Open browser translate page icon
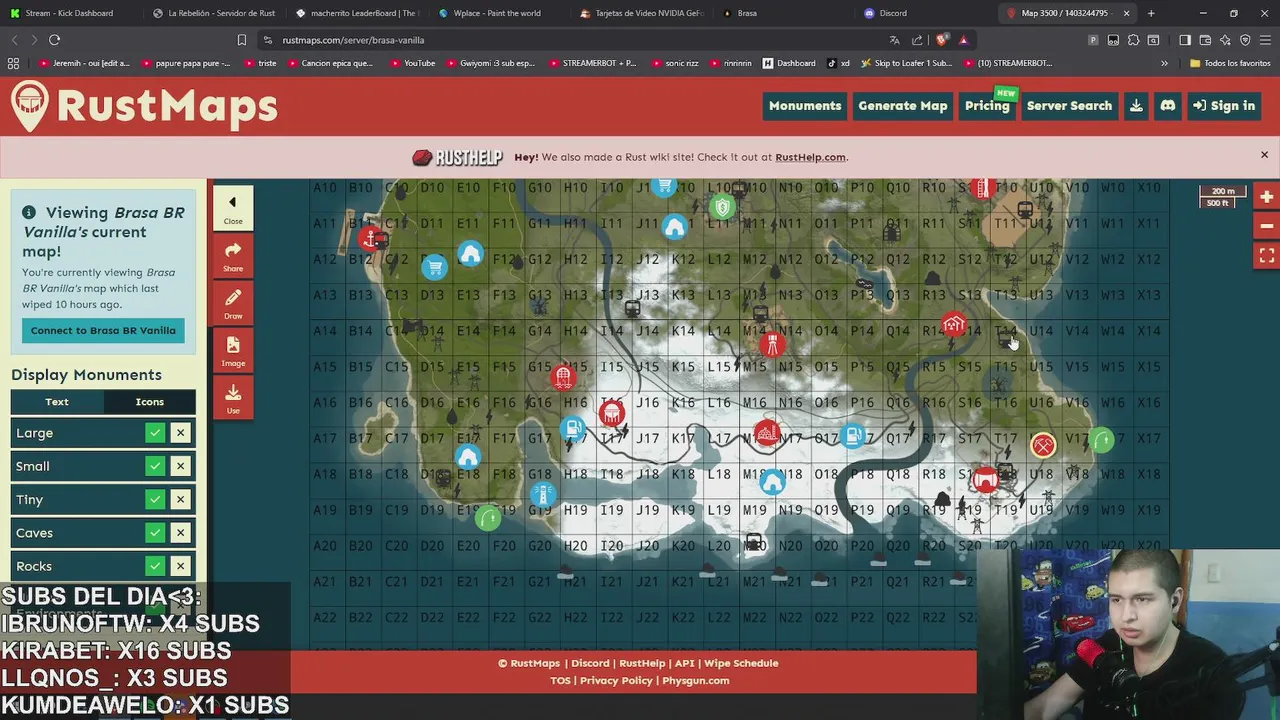1280x720 pixels. [x=894, y=40]
